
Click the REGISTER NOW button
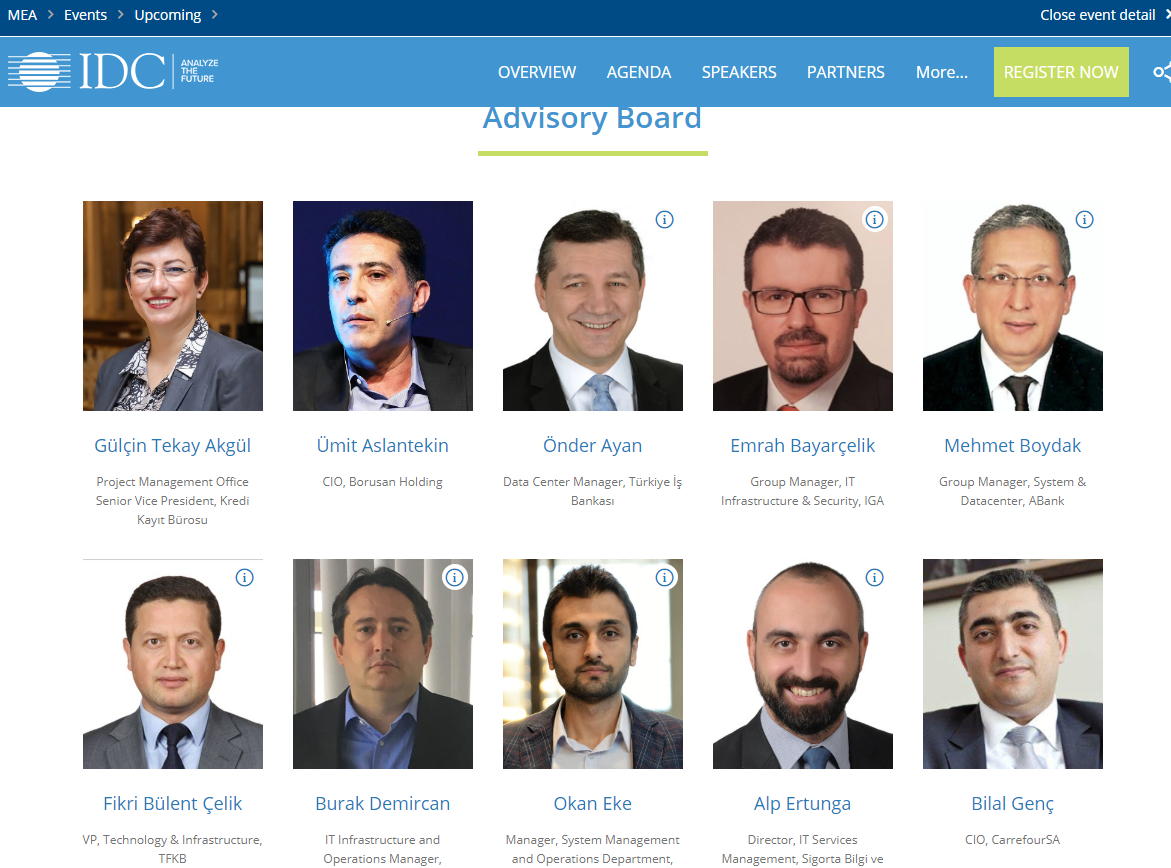1060,72
